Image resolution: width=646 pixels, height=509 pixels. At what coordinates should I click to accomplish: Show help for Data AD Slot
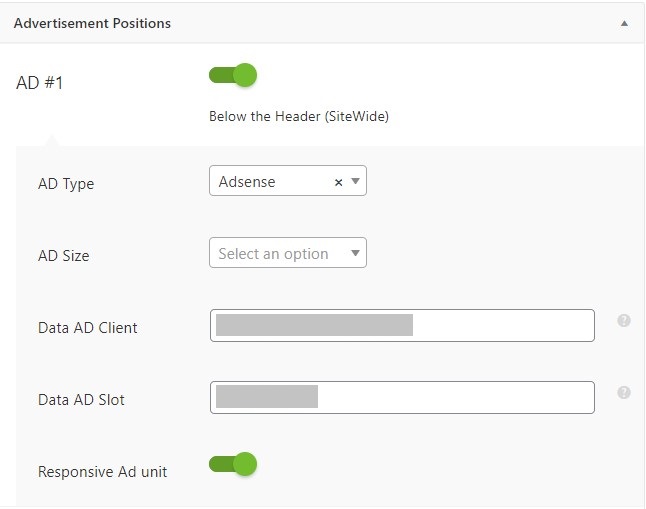tap(624, 392)
